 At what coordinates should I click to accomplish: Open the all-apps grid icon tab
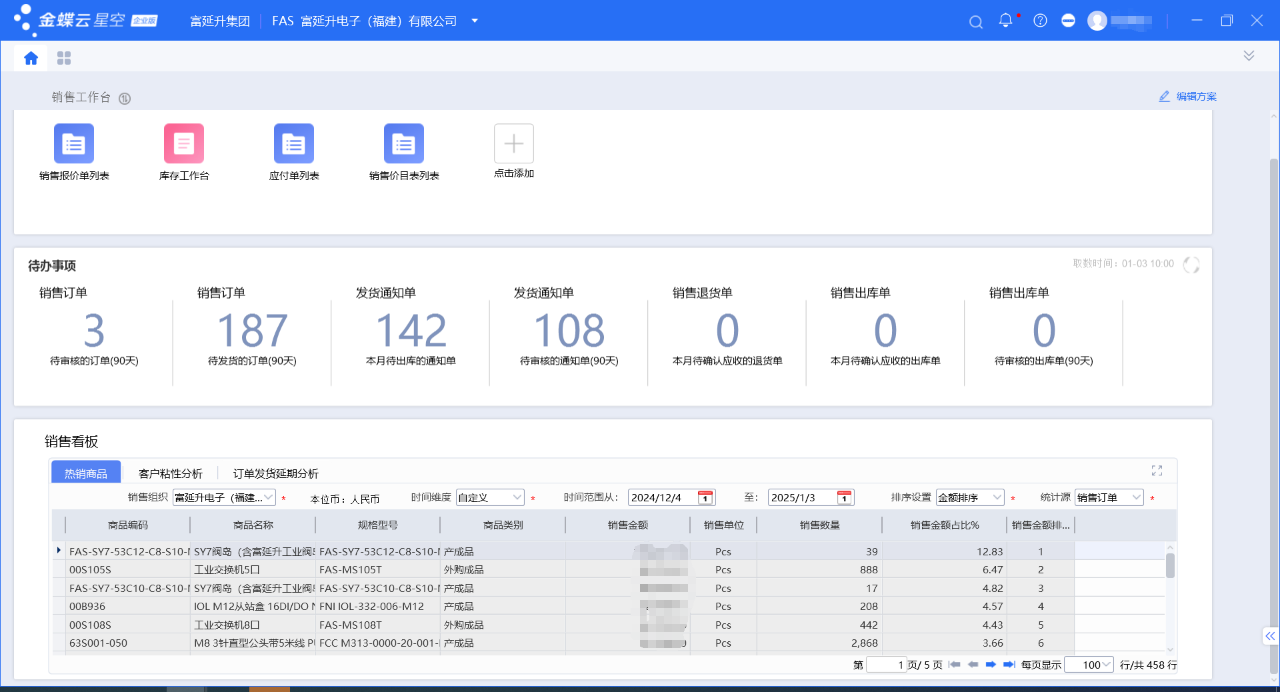(x=64, y=58)
